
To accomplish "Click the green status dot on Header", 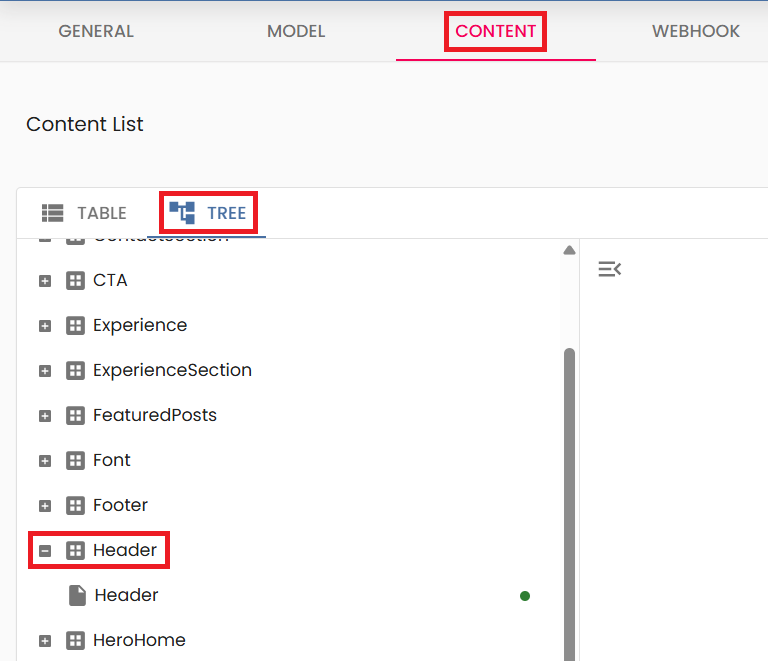I will pyautogui.click(x=525, y=596).
